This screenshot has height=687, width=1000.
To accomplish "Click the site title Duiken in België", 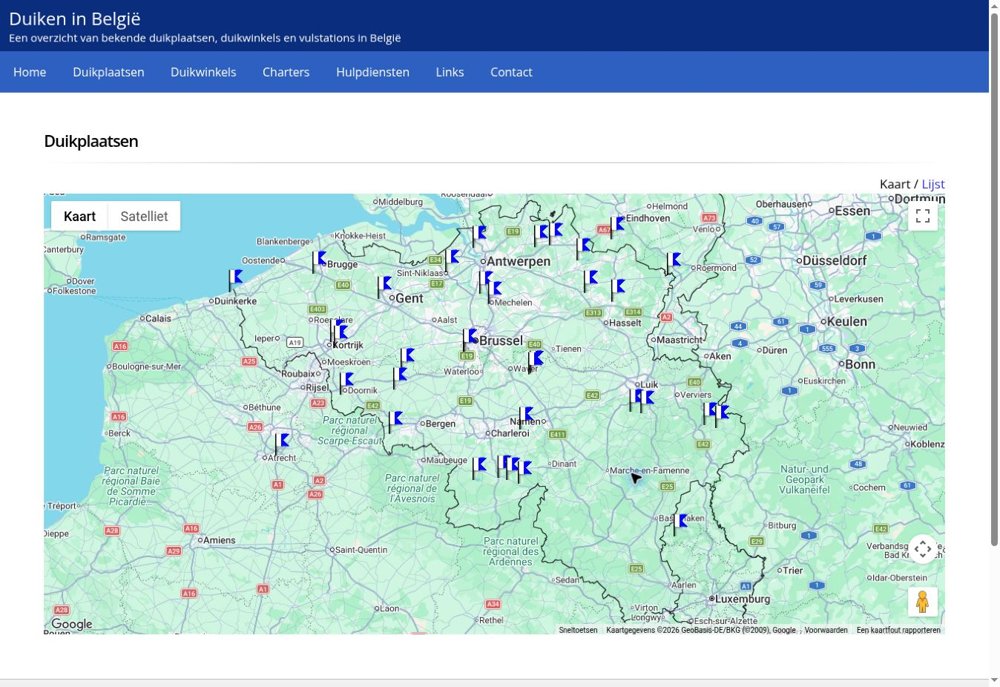I will (x=75, y=18).
